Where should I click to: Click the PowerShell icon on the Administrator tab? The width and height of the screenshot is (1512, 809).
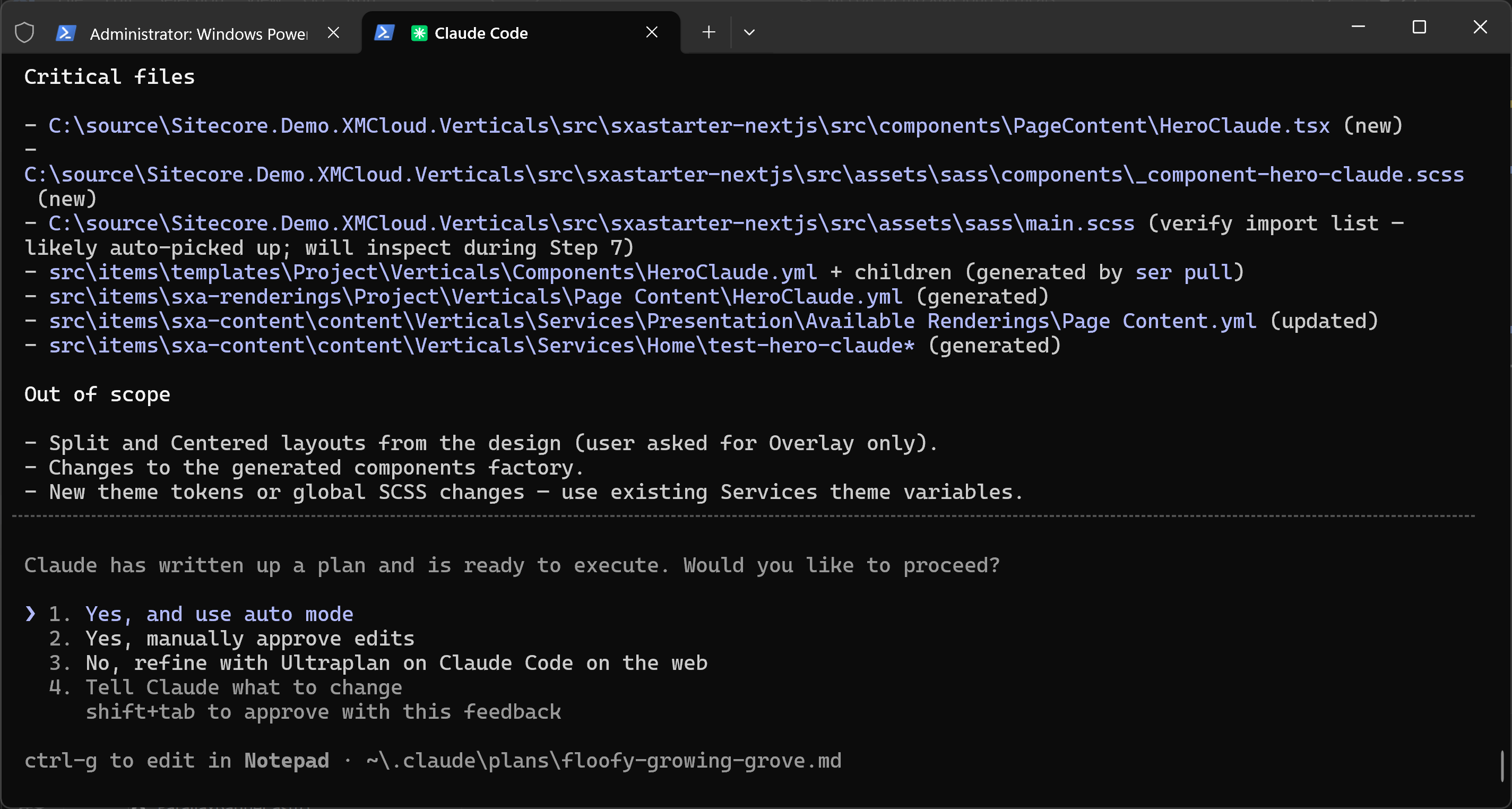(x=65, y=33)
